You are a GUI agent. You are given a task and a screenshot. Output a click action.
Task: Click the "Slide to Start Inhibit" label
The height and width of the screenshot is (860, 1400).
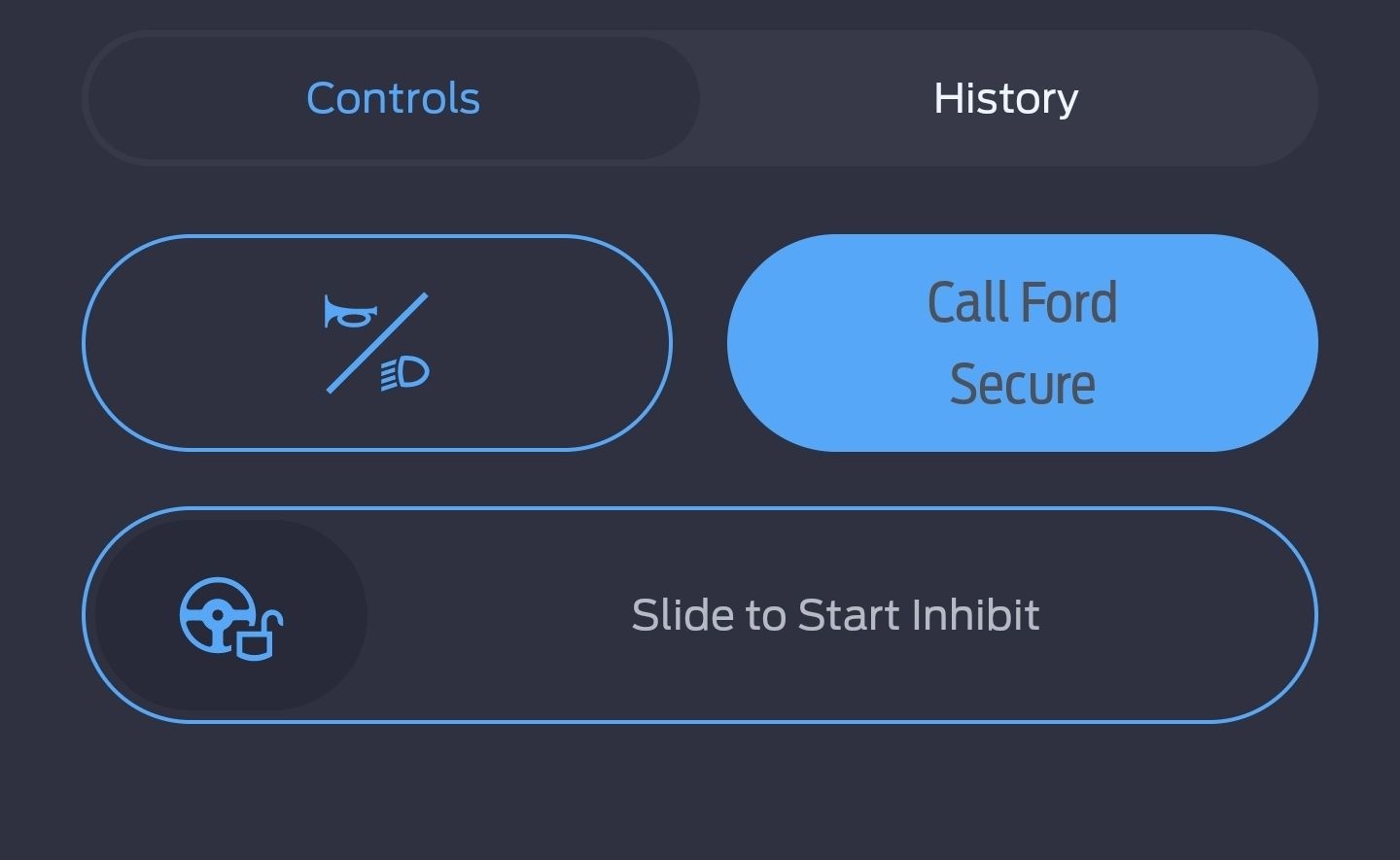(835, 615)
